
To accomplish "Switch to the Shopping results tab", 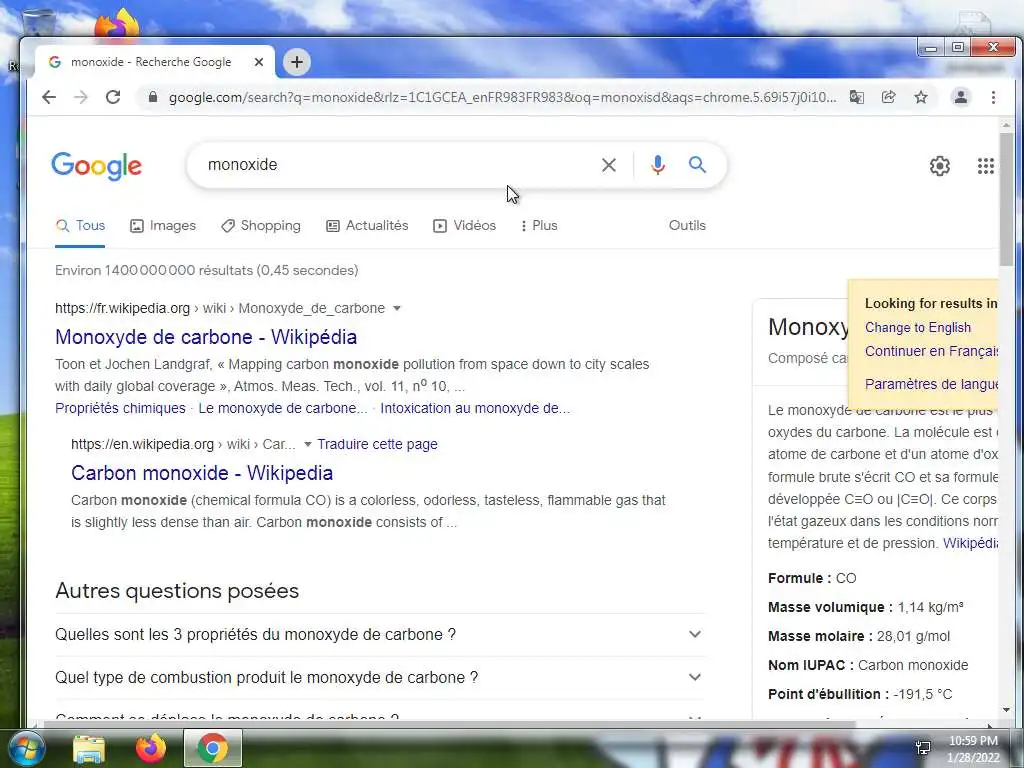I will (x=261, y=225).
